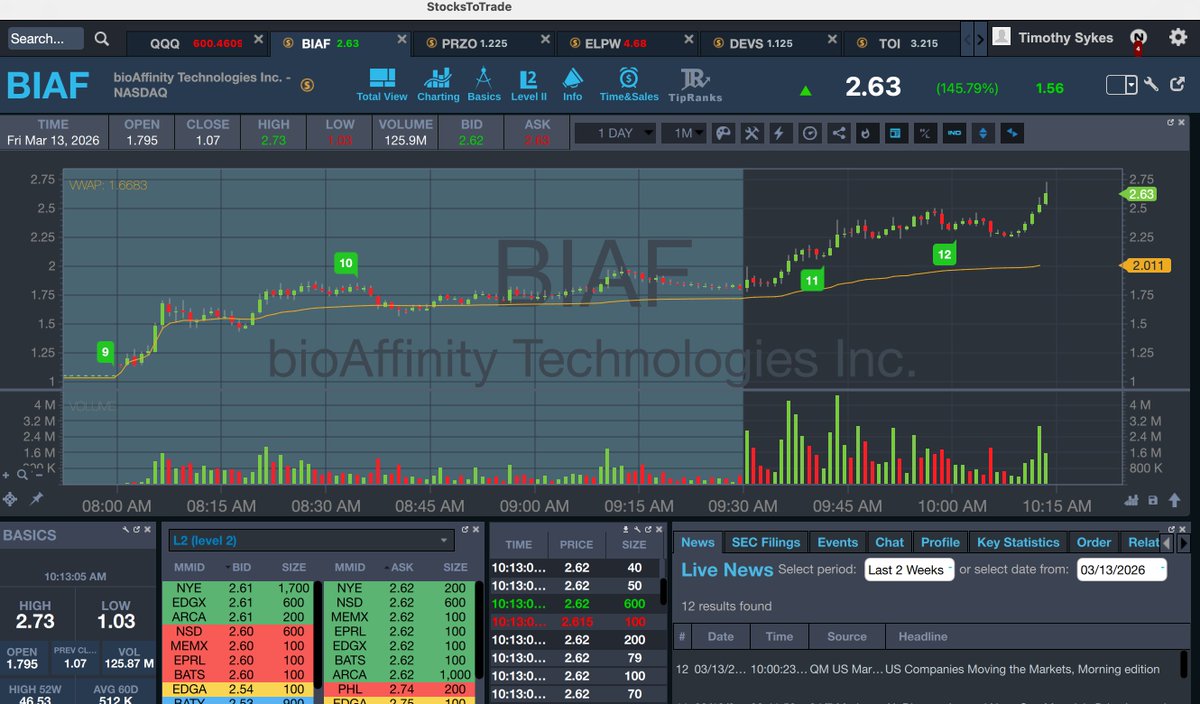Close the Level 2 panel
1200x704 pixels.
[x=477, y=528]
